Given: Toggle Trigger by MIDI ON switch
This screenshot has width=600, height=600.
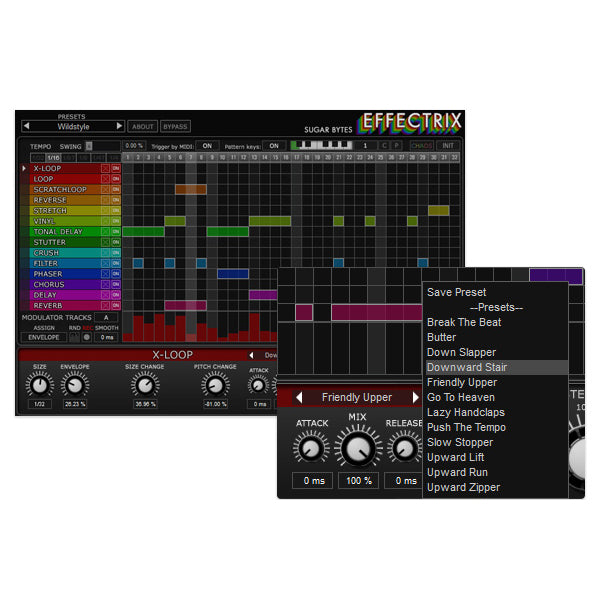Looking at the screenshot, I should [x=207, y=146].
